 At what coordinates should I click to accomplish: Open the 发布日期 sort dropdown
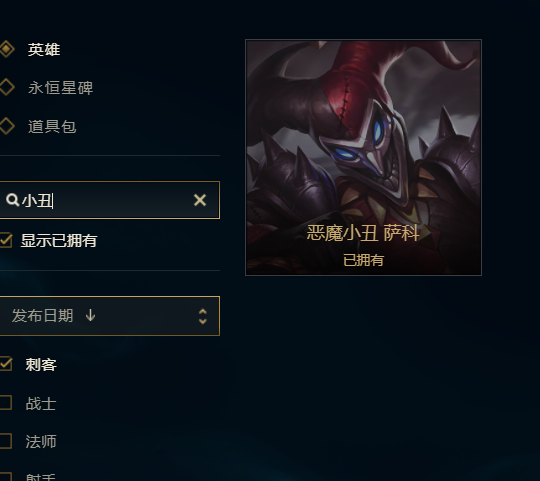click(110, 316)
